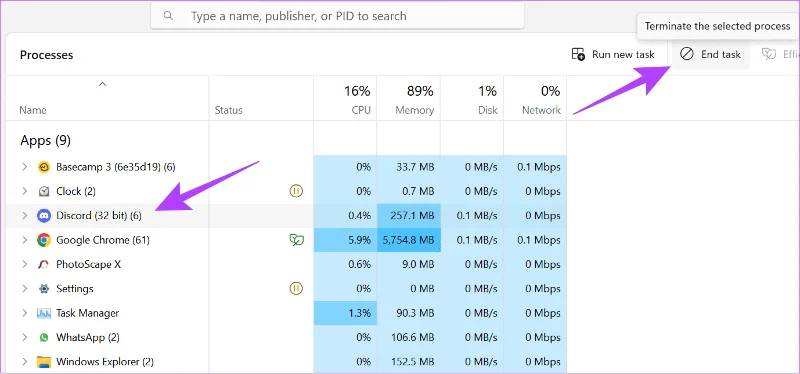The image size is (800, 374).
Task: Click PhotoScape X's 9.0 MB memory cell
Action: [x=409, y=264]
